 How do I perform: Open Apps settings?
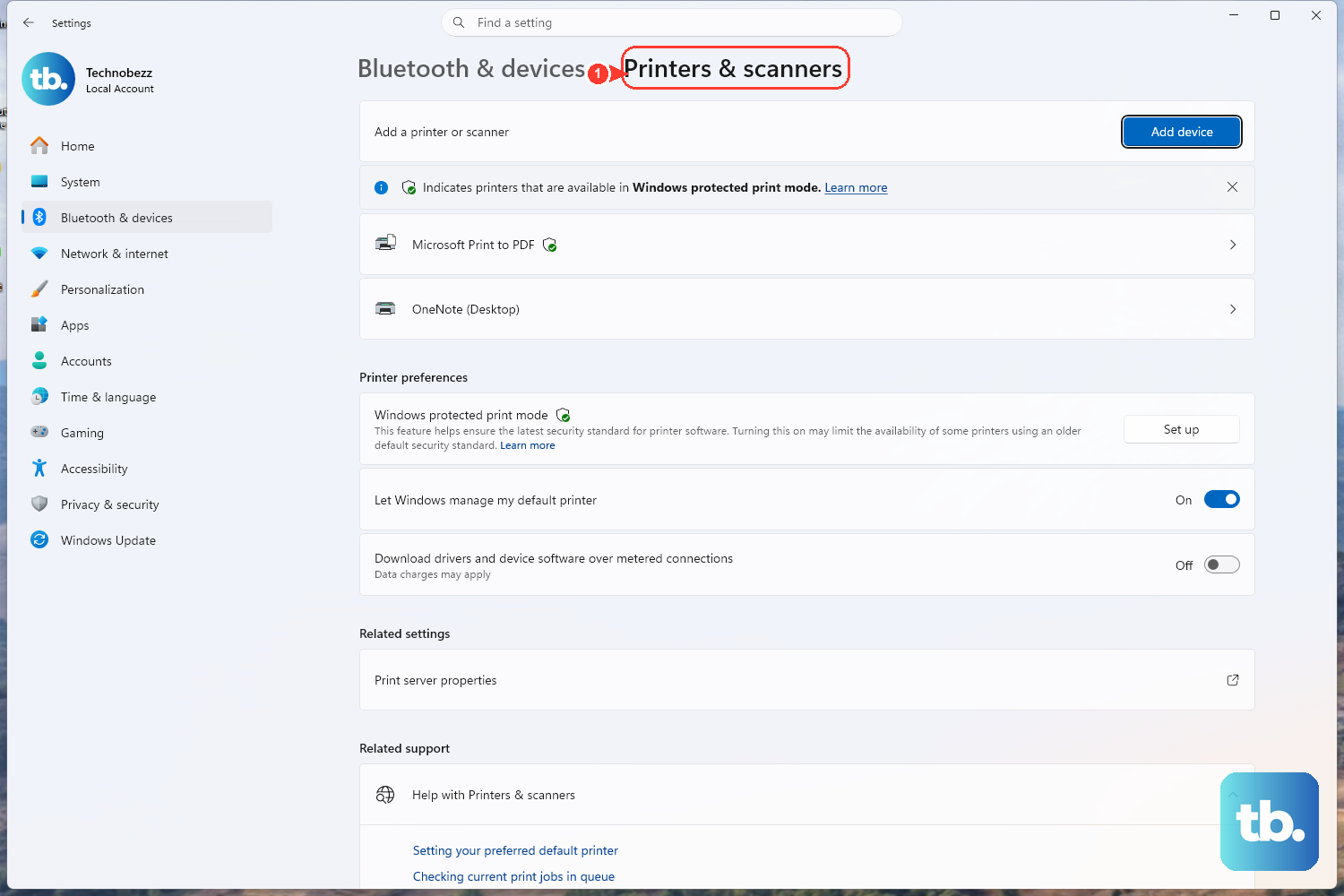click(147, 325)
